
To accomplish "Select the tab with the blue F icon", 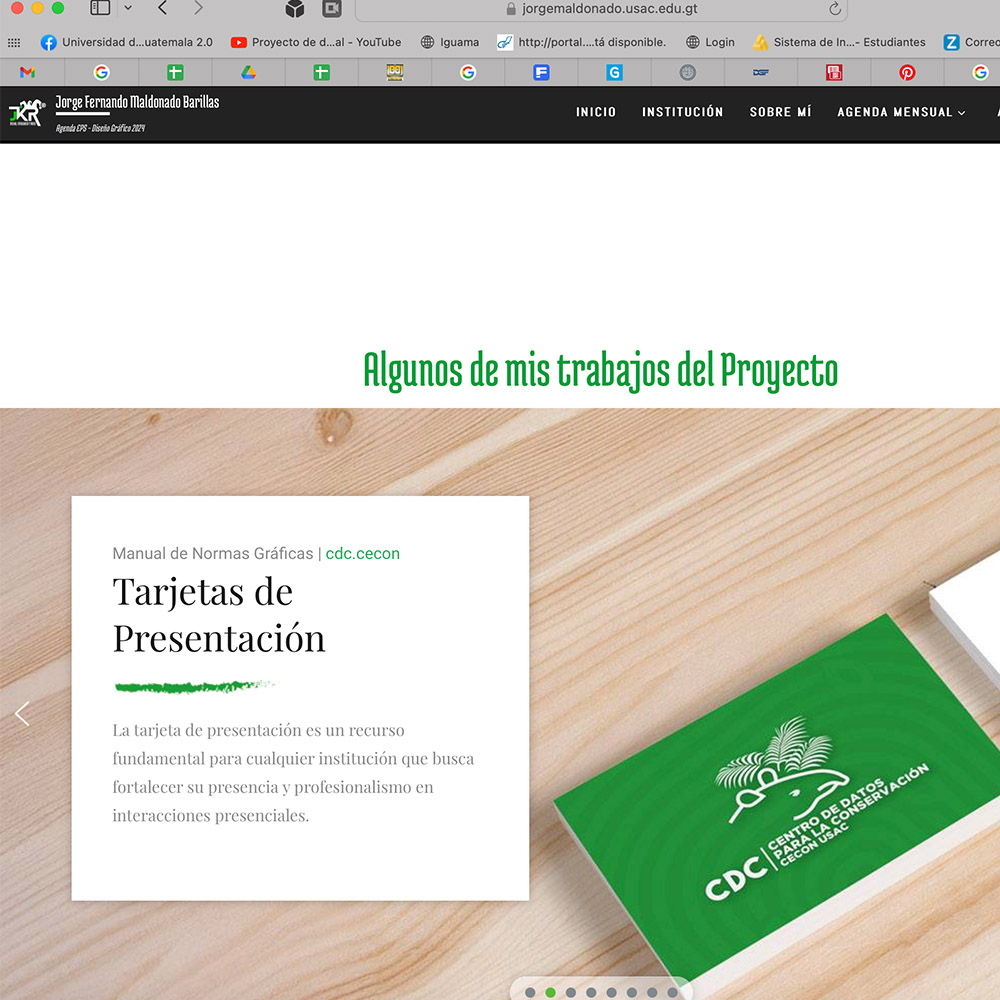I will click(541, 73).
